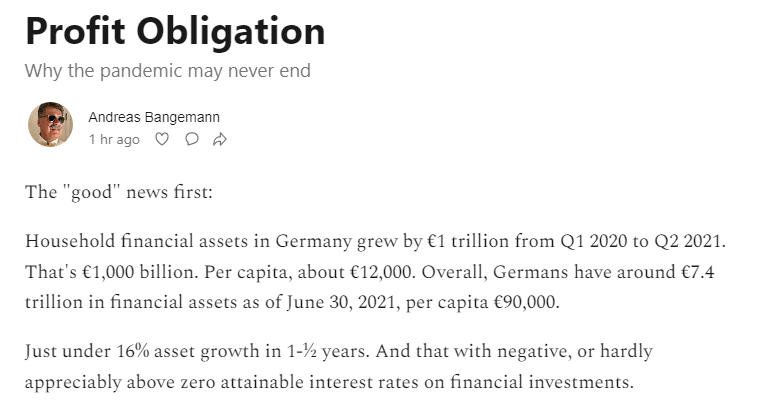Screen dimensions: 781x409
Task: Click the "16%" asset growth figure
Action: click(x=132, y=351)
